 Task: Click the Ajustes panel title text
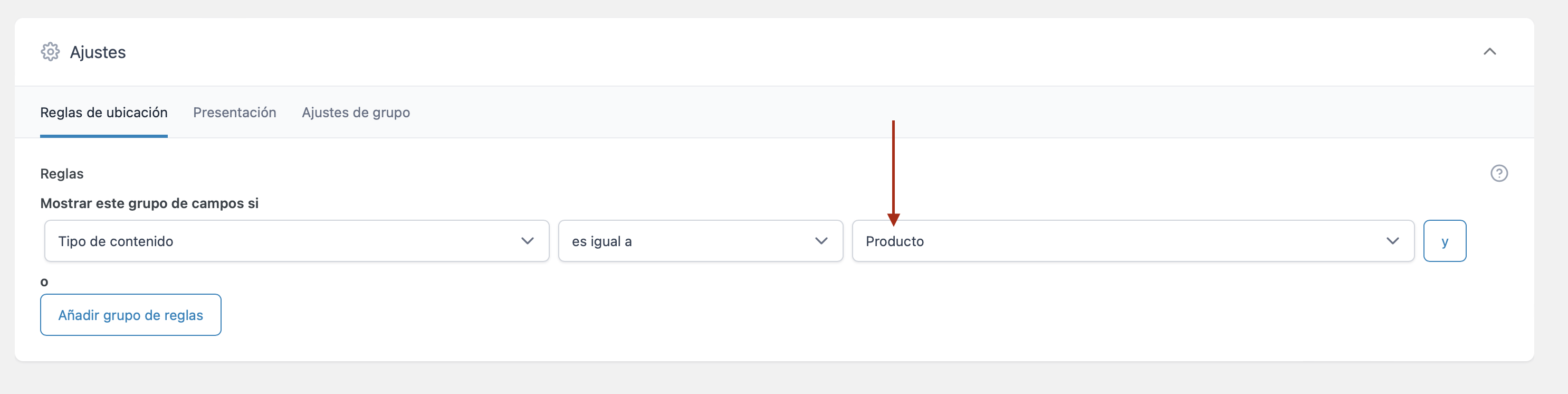click(x=98, y=52)
